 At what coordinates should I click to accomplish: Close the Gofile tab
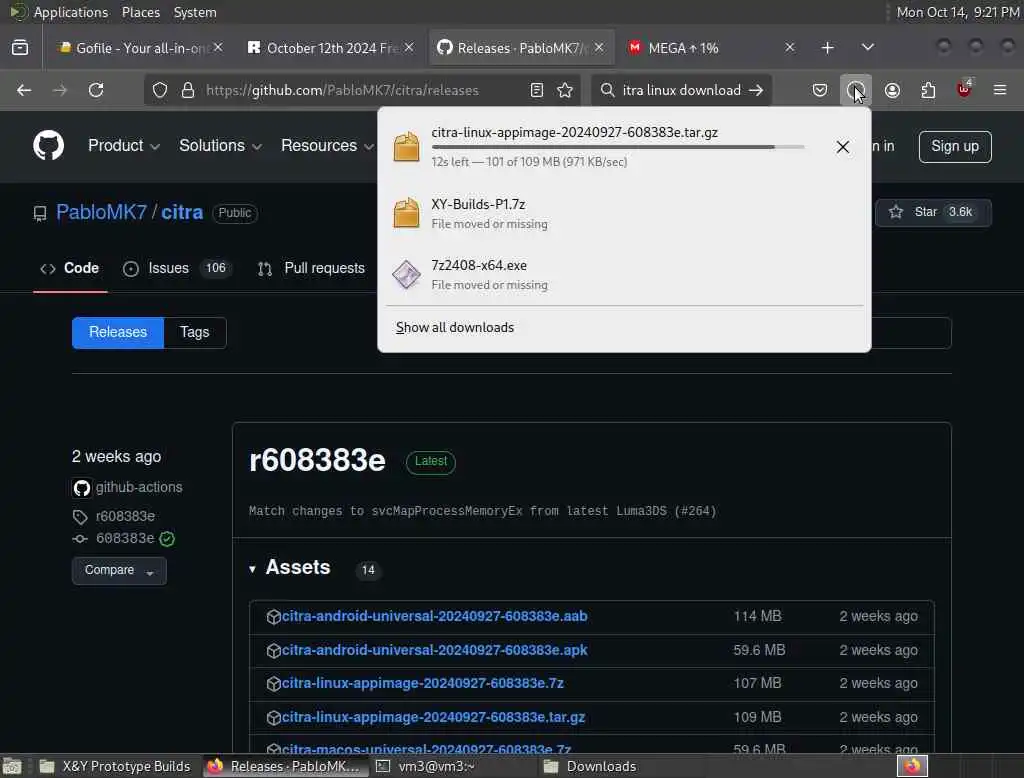[218, 48]
